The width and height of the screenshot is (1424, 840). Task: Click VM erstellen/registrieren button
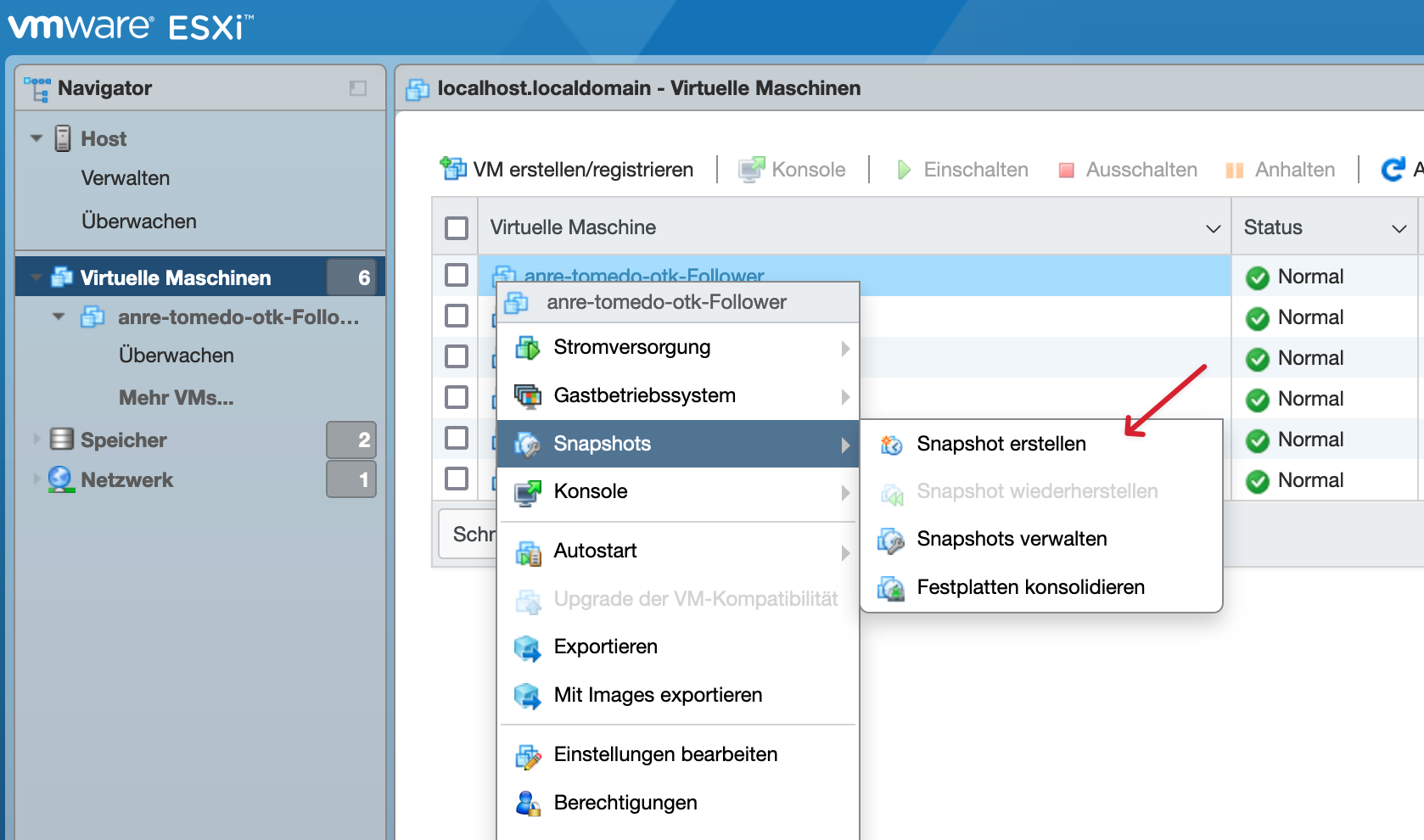(x=567, y=170)
